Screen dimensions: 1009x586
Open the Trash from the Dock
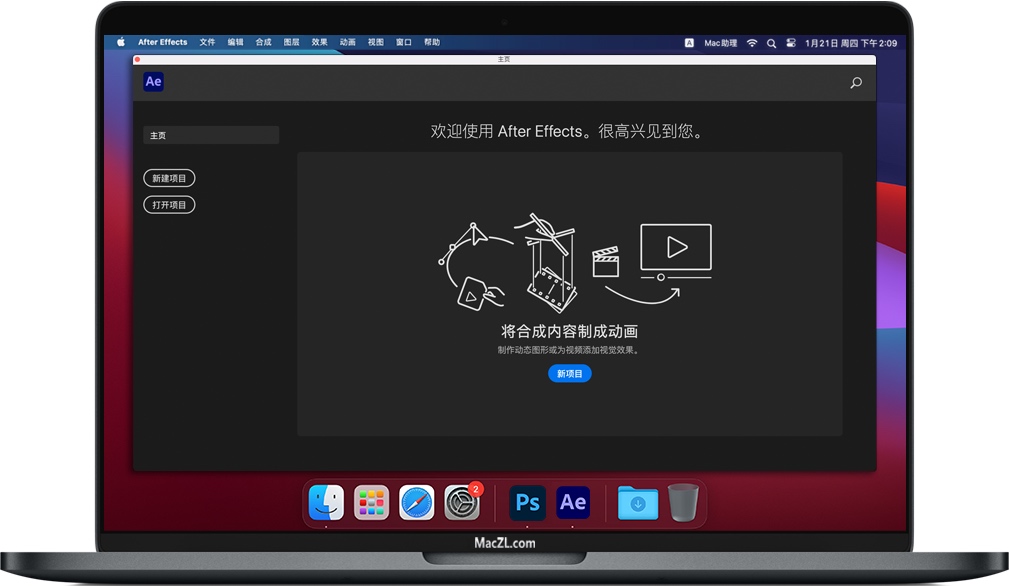coord(684,503)
